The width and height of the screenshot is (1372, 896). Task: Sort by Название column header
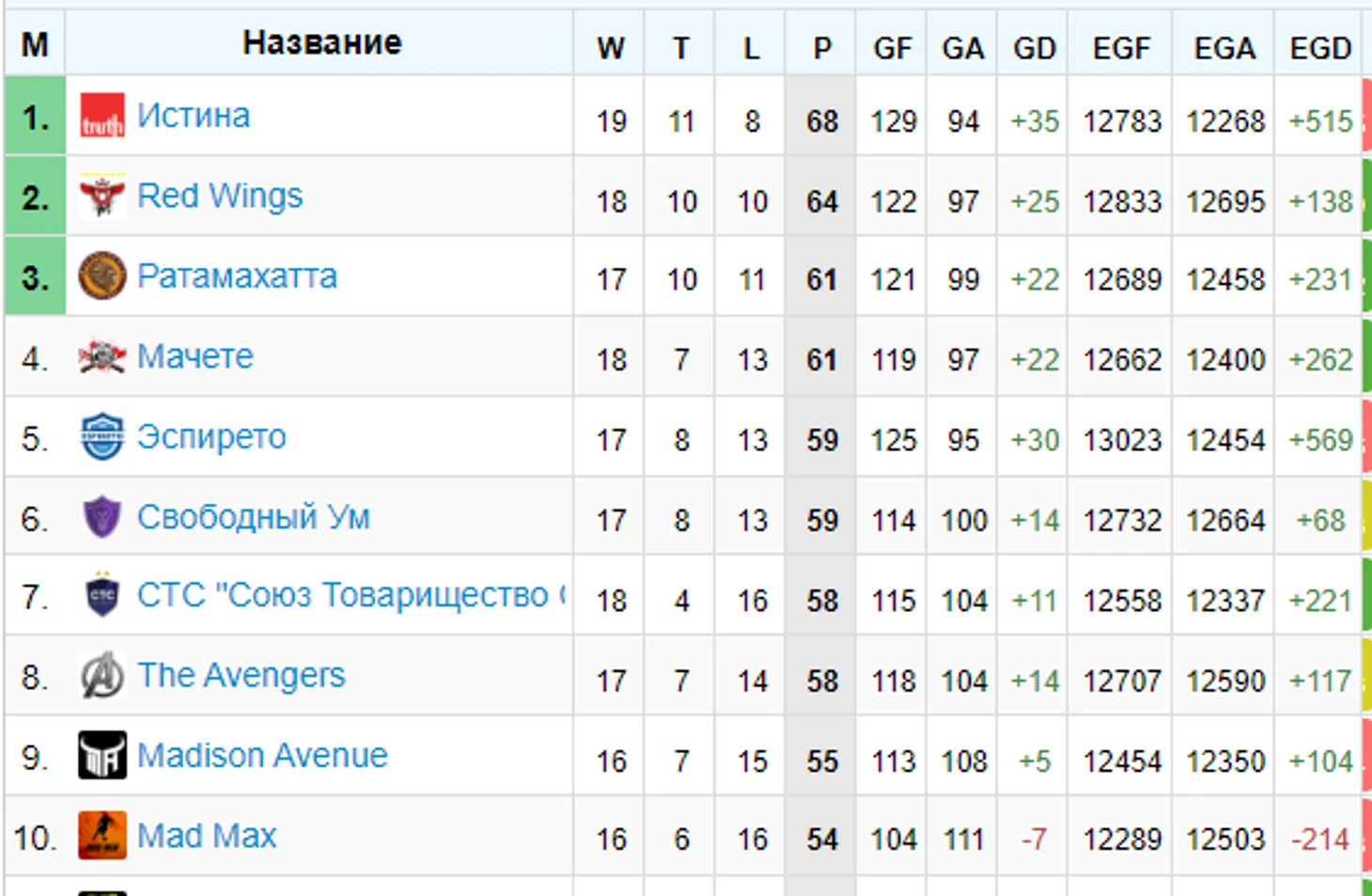point(321,42)
